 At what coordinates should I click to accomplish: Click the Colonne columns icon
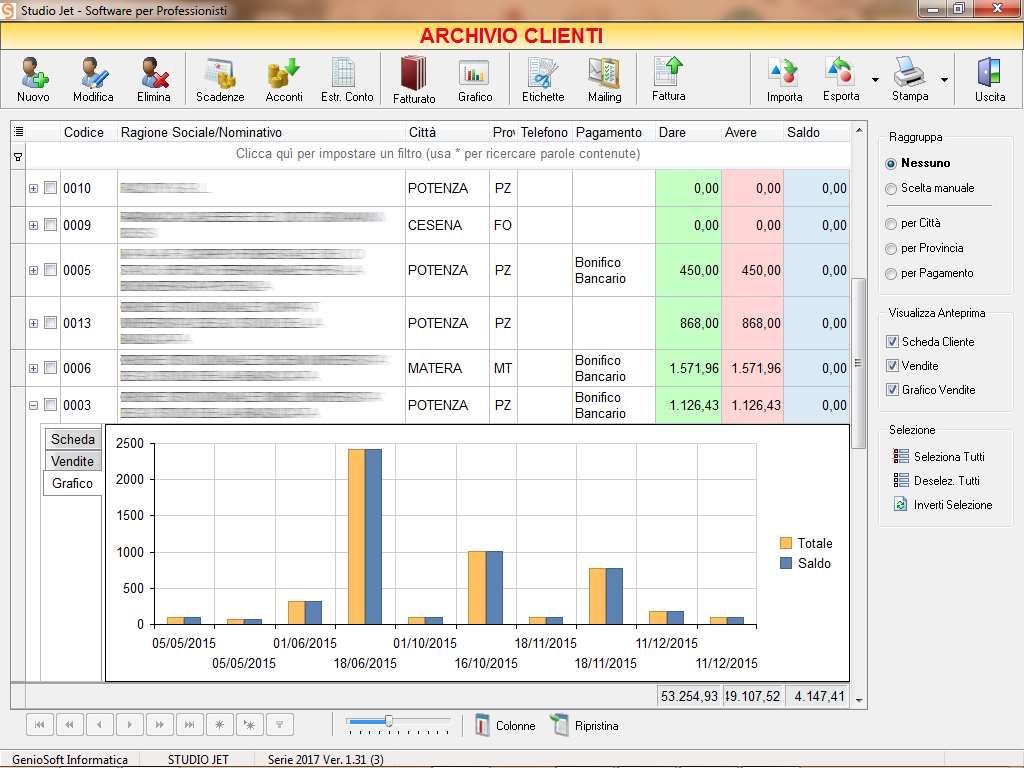(482, 726)
